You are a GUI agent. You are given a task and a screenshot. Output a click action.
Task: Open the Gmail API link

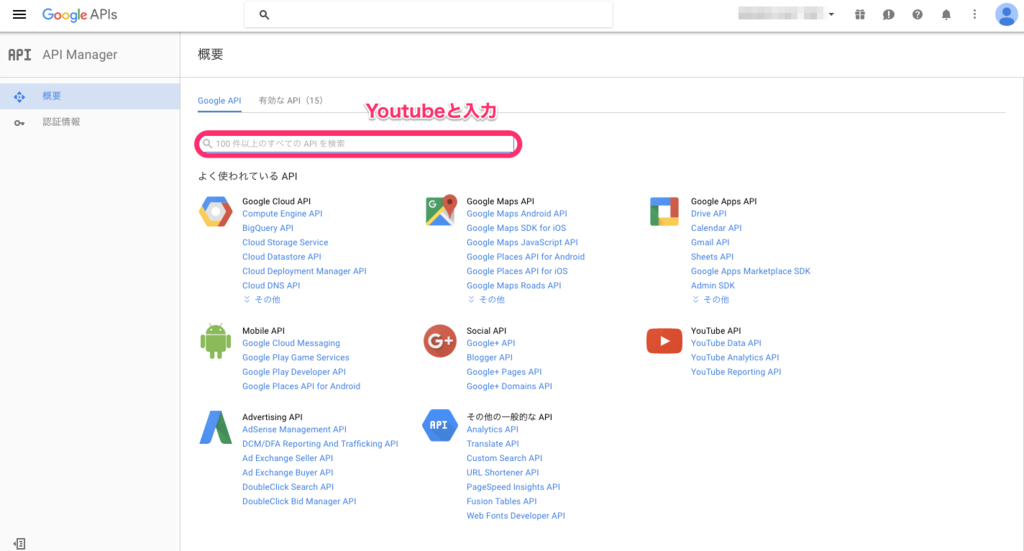710,242
